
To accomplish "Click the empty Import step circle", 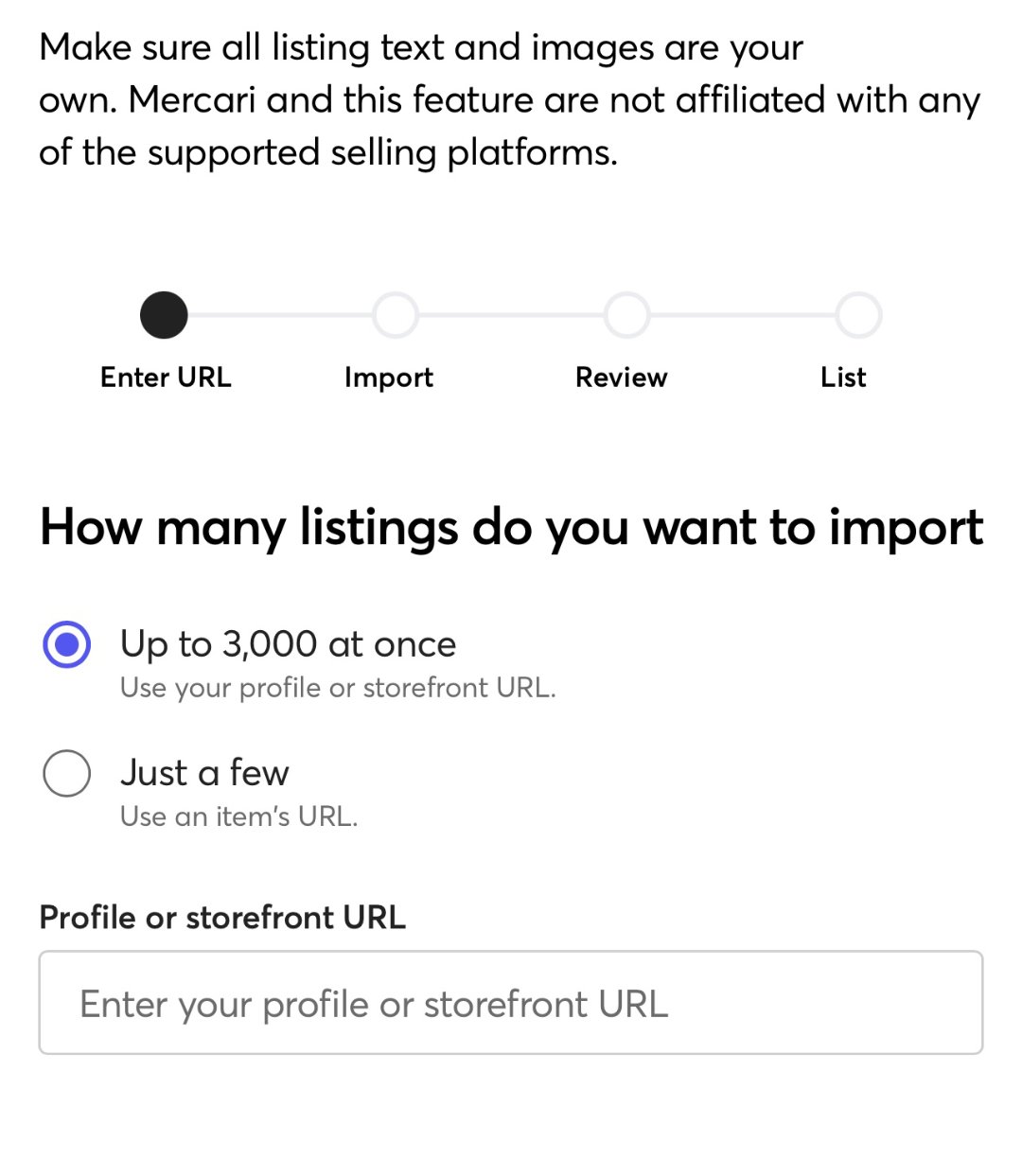I will (x=396, y=315).
